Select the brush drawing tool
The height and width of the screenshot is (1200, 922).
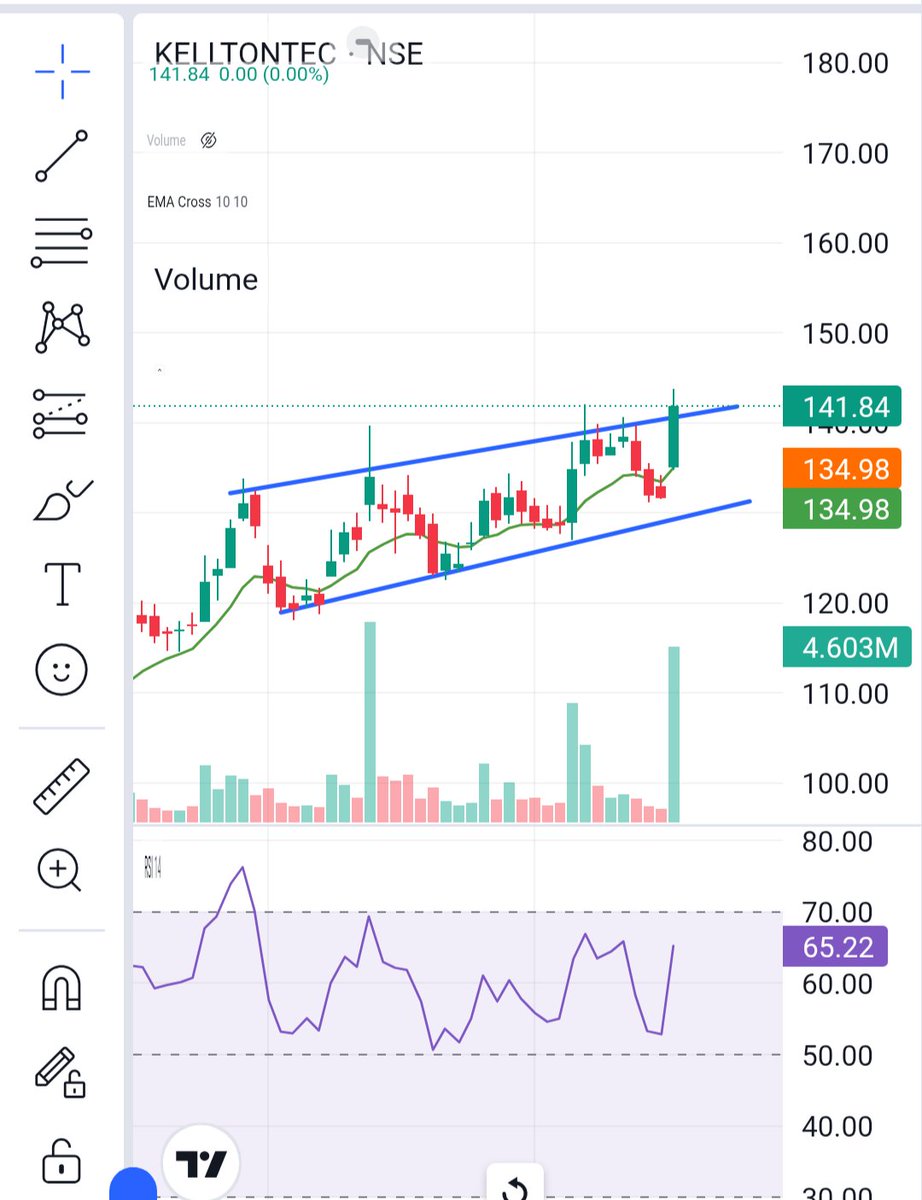63,501
